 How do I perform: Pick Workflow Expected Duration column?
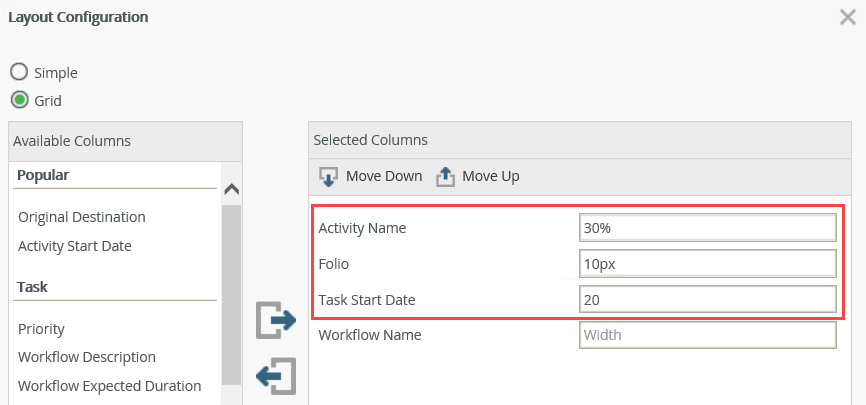pyautogui.click(x=110, y=386)
